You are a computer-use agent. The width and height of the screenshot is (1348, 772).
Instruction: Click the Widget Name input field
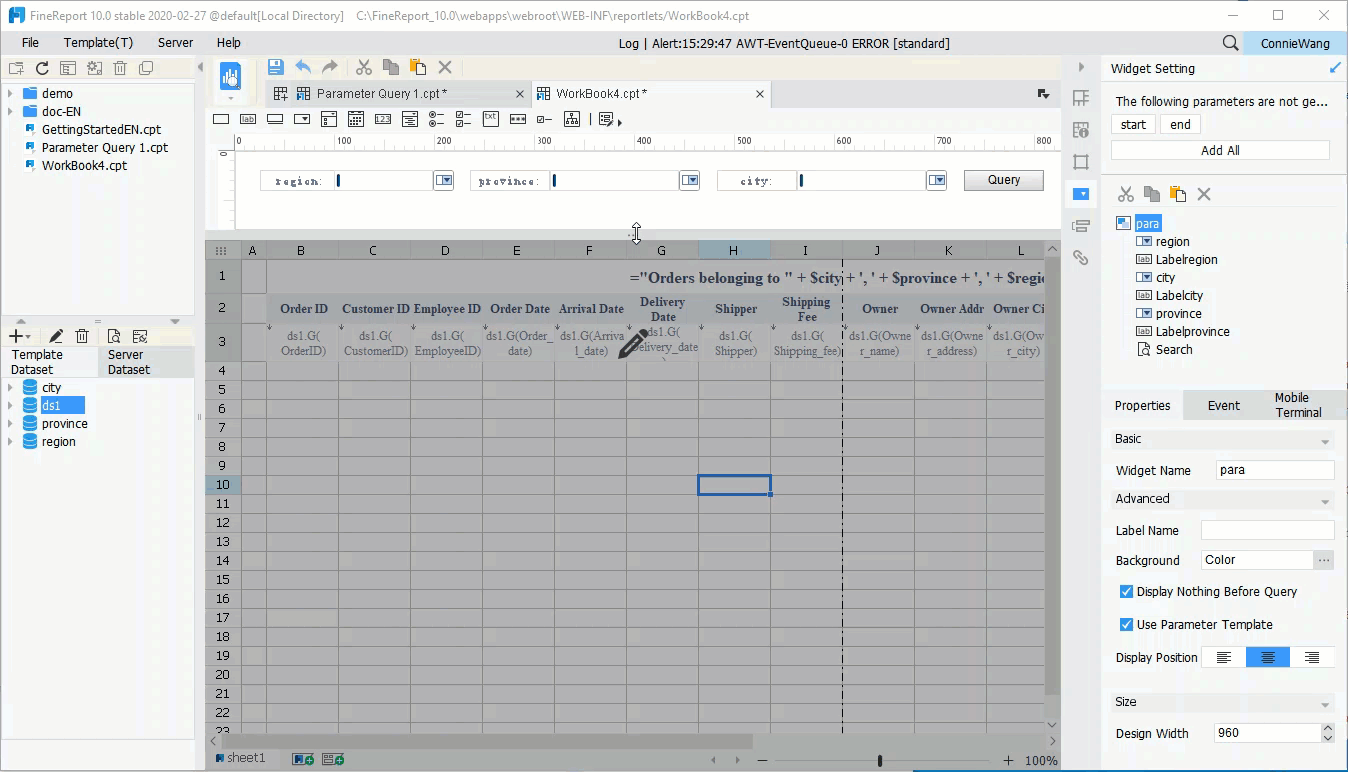[1275, 470]
